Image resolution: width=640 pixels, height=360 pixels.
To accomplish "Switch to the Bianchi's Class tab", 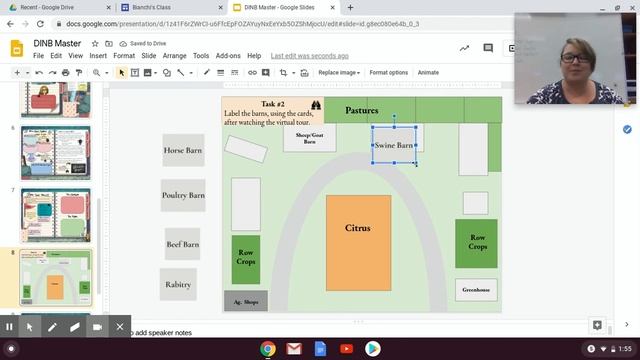I will (172, 7).
